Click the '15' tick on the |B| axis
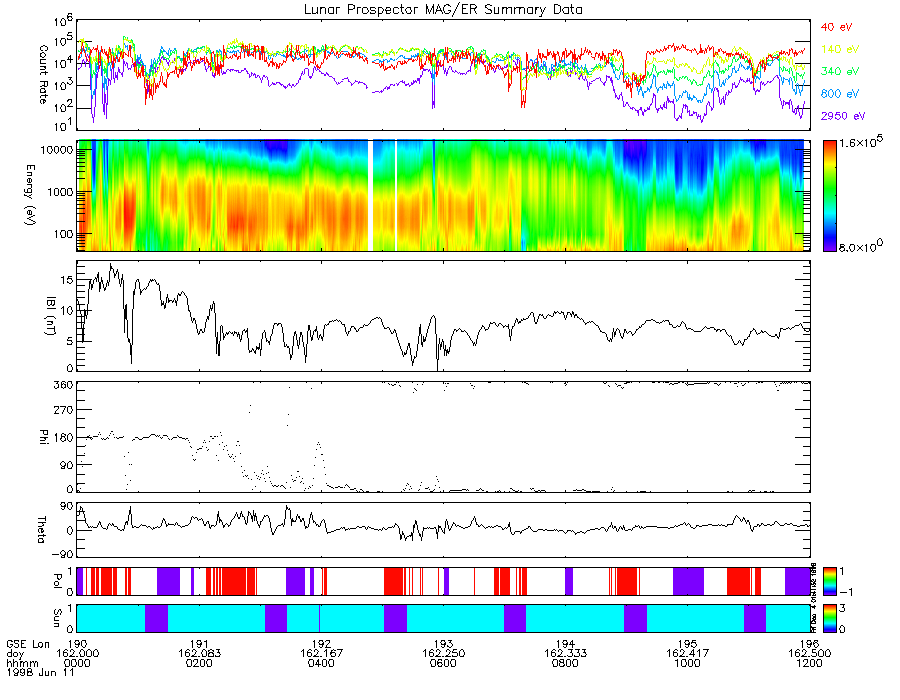900x700 pixels. (67, 280)
